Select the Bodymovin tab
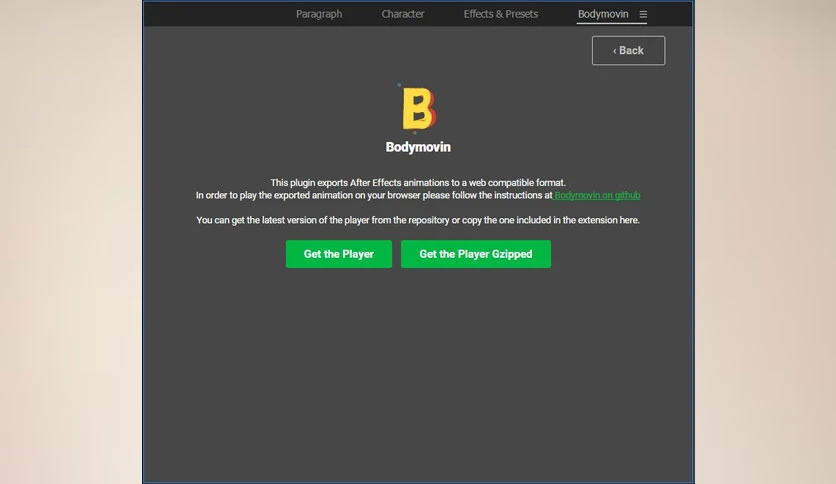Viewport: 836px width, 484px height. click(x=603, y=14)
